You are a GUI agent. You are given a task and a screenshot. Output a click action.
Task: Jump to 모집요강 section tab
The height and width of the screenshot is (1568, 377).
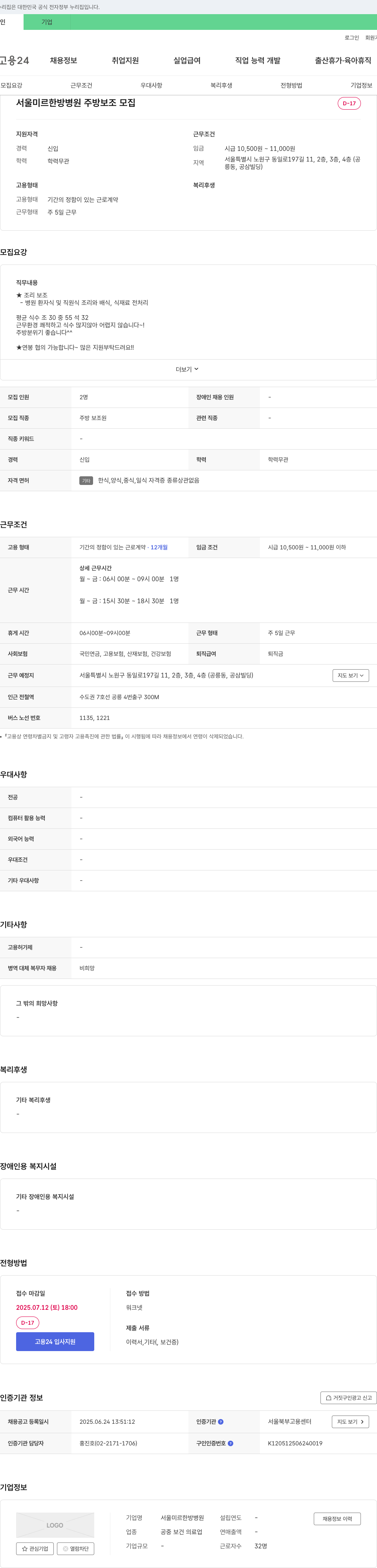pos(11,85)
